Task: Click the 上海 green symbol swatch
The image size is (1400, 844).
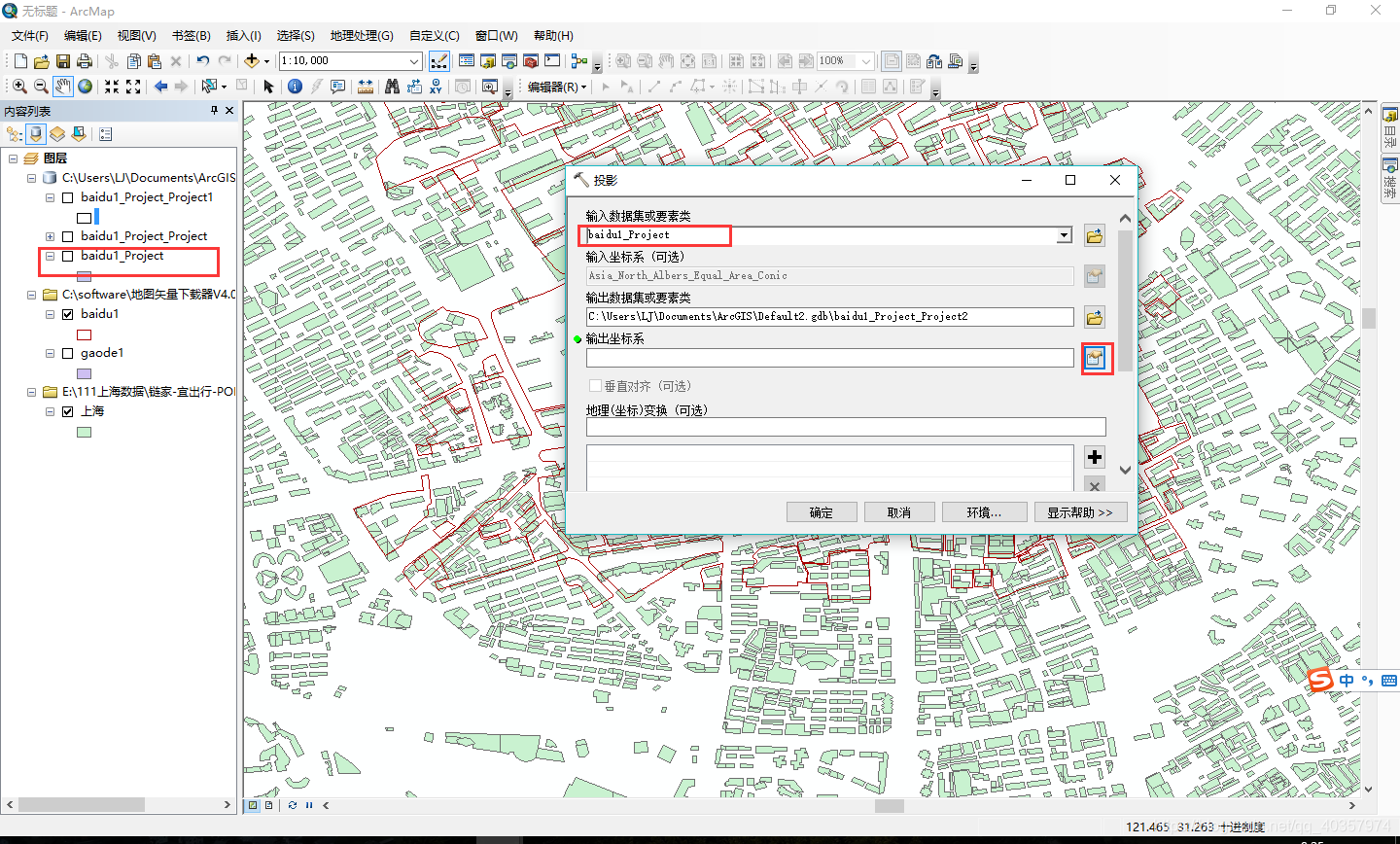Action: [x=84, y=432]
